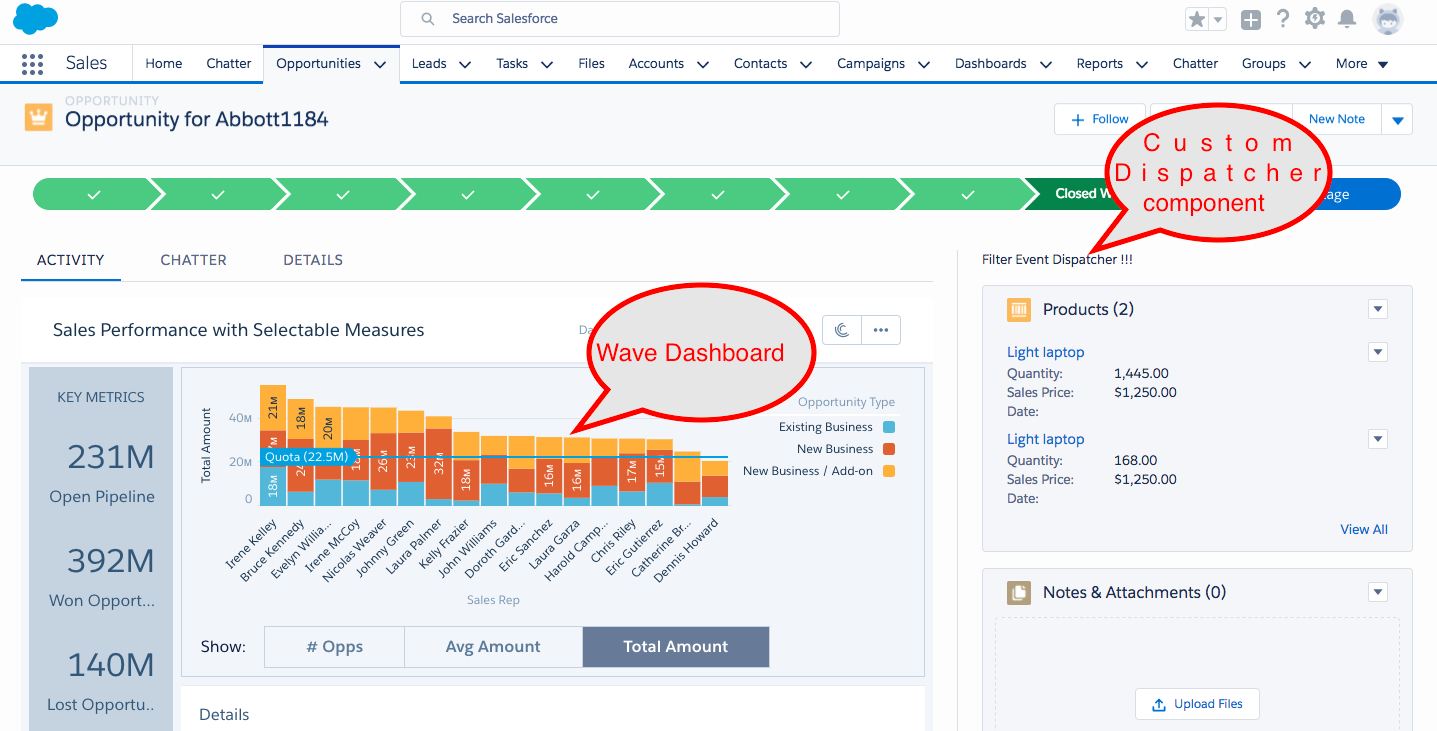Open the Setup gear icon
The width and height of the screenshot is (1437, 731).
coord(1315,18)
